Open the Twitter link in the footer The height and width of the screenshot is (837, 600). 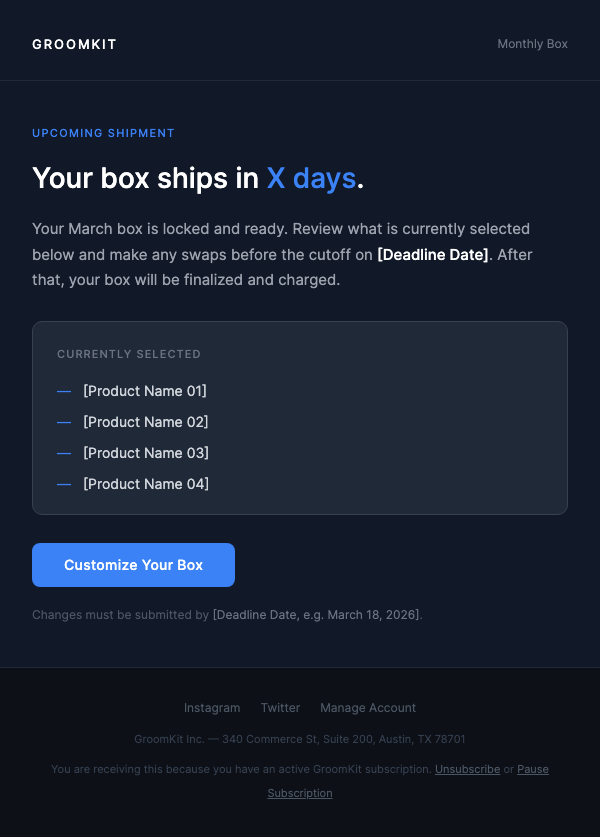pos(280,707)
